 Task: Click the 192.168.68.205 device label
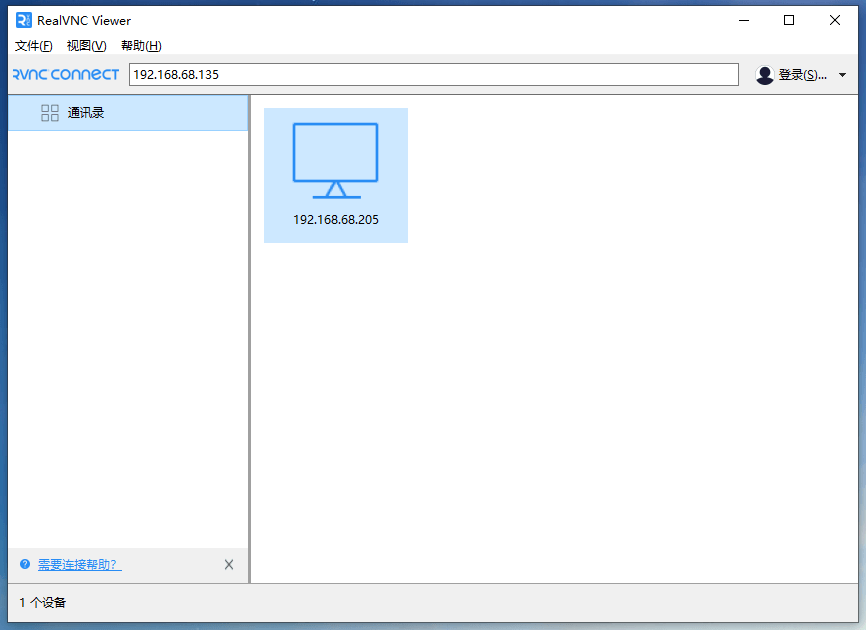coord(336,220)
